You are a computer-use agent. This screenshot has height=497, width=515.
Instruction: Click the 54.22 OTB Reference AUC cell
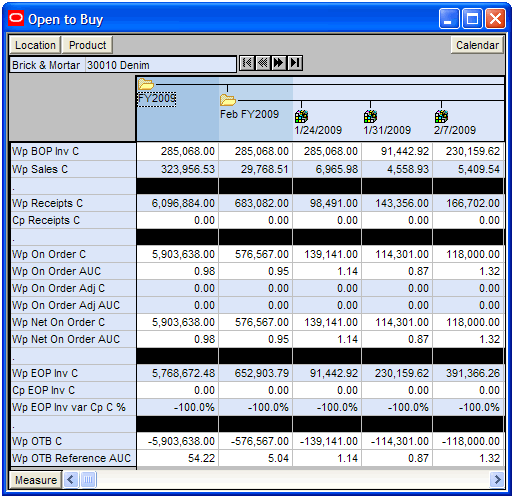pyautogui.click(x=178, y=458)
